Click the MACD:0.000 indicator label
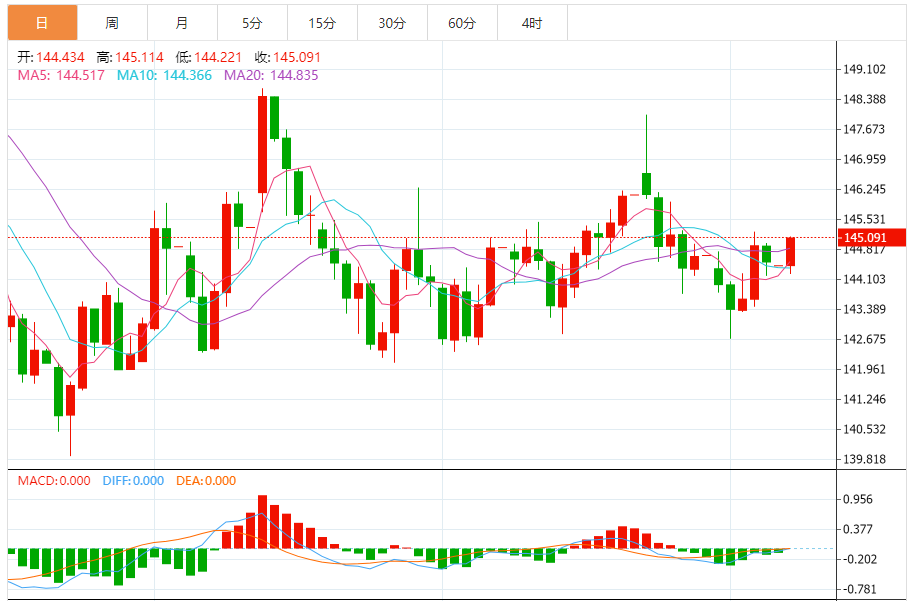The image size is (911, 601). [x=54, y=481]
